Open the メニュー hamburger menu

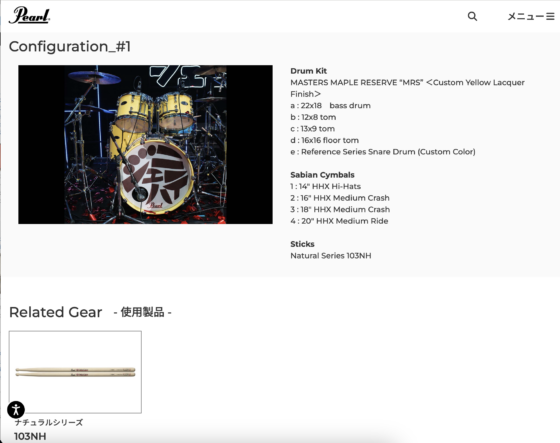[531, 16]
